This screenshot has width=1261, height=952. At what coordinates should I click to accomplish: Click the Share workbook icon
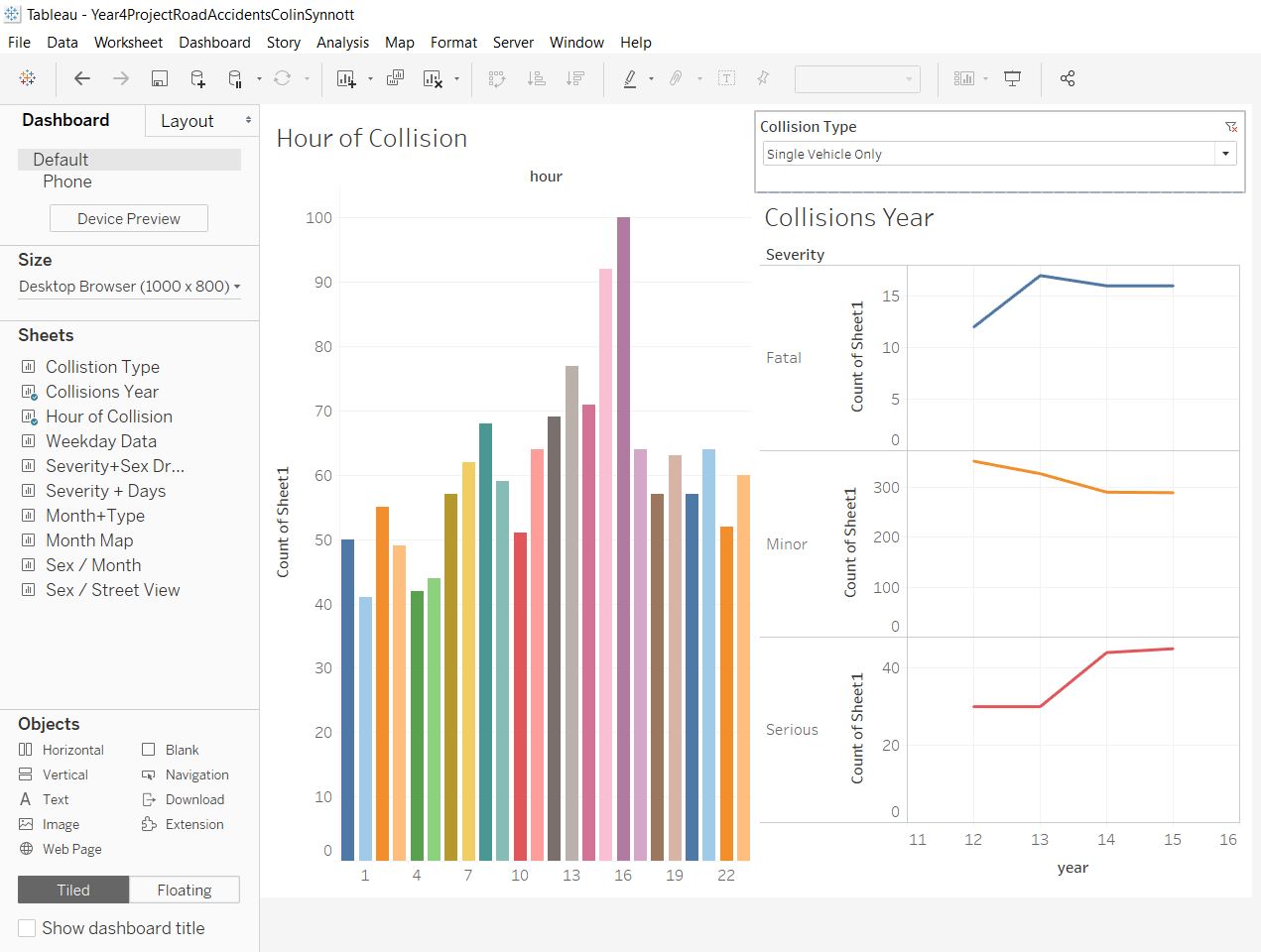point(1068,78)
